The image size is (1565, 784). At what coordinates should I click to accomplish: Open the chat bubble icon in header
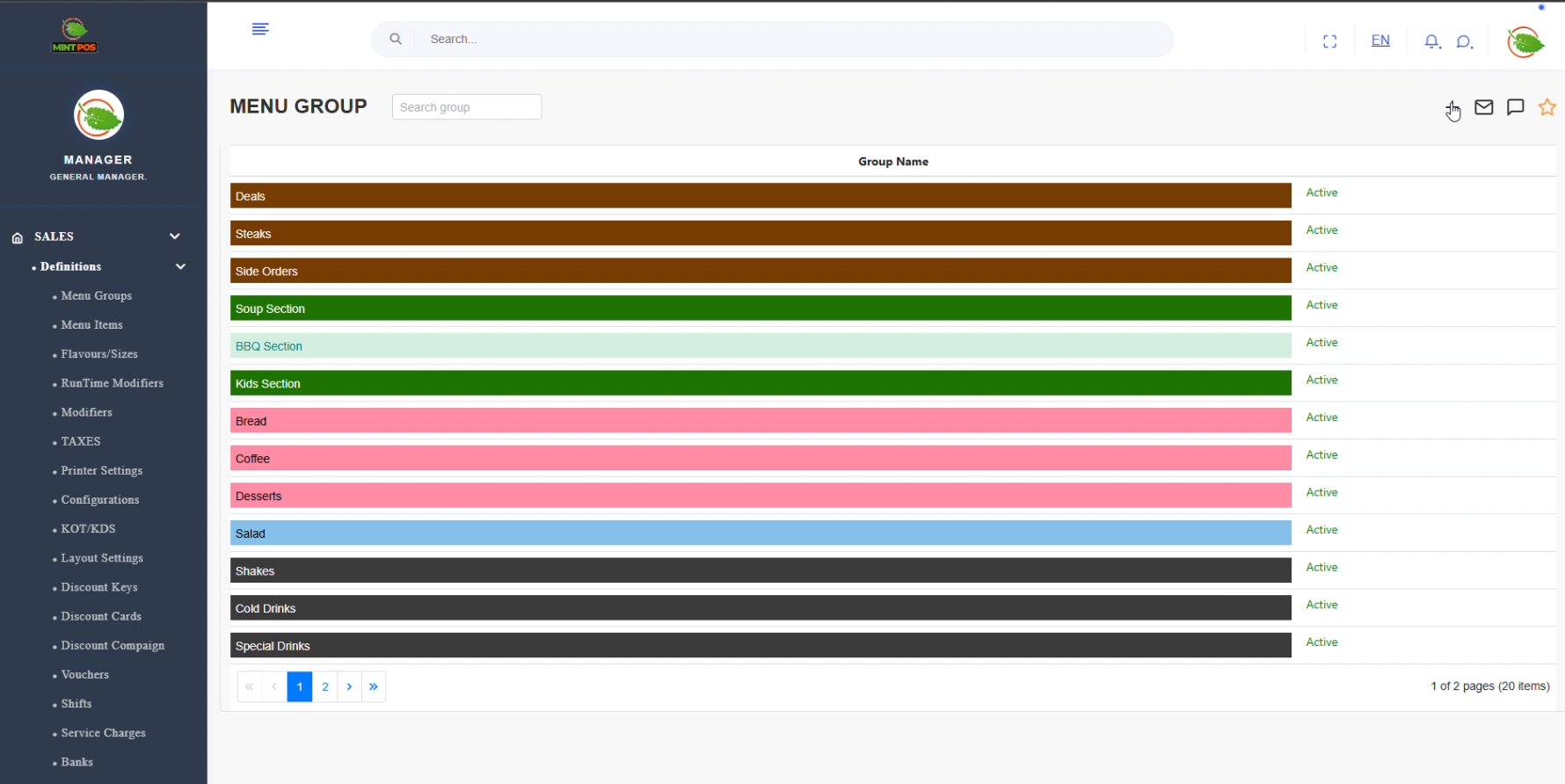pyautogui.click(x=1464, y=41)
